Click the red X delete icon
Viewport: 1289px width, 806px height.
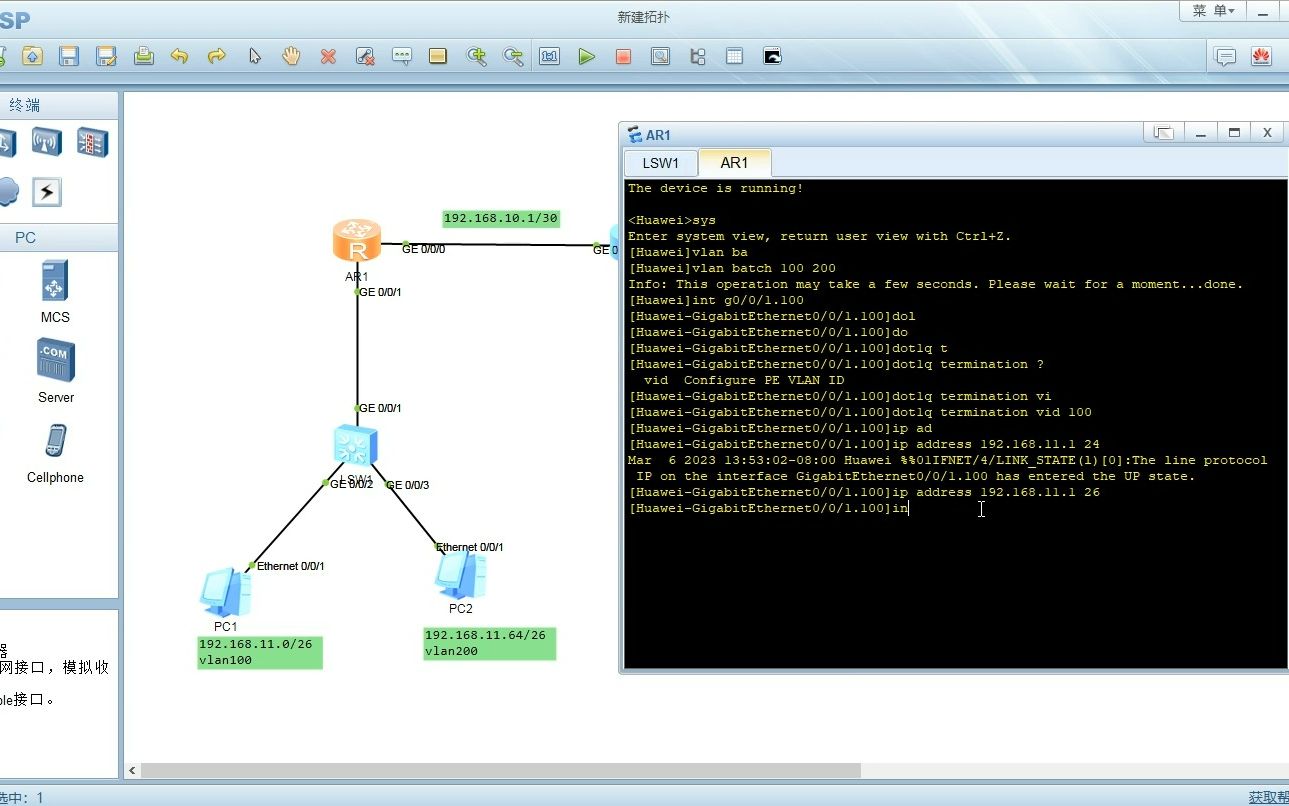coord(328,56)
